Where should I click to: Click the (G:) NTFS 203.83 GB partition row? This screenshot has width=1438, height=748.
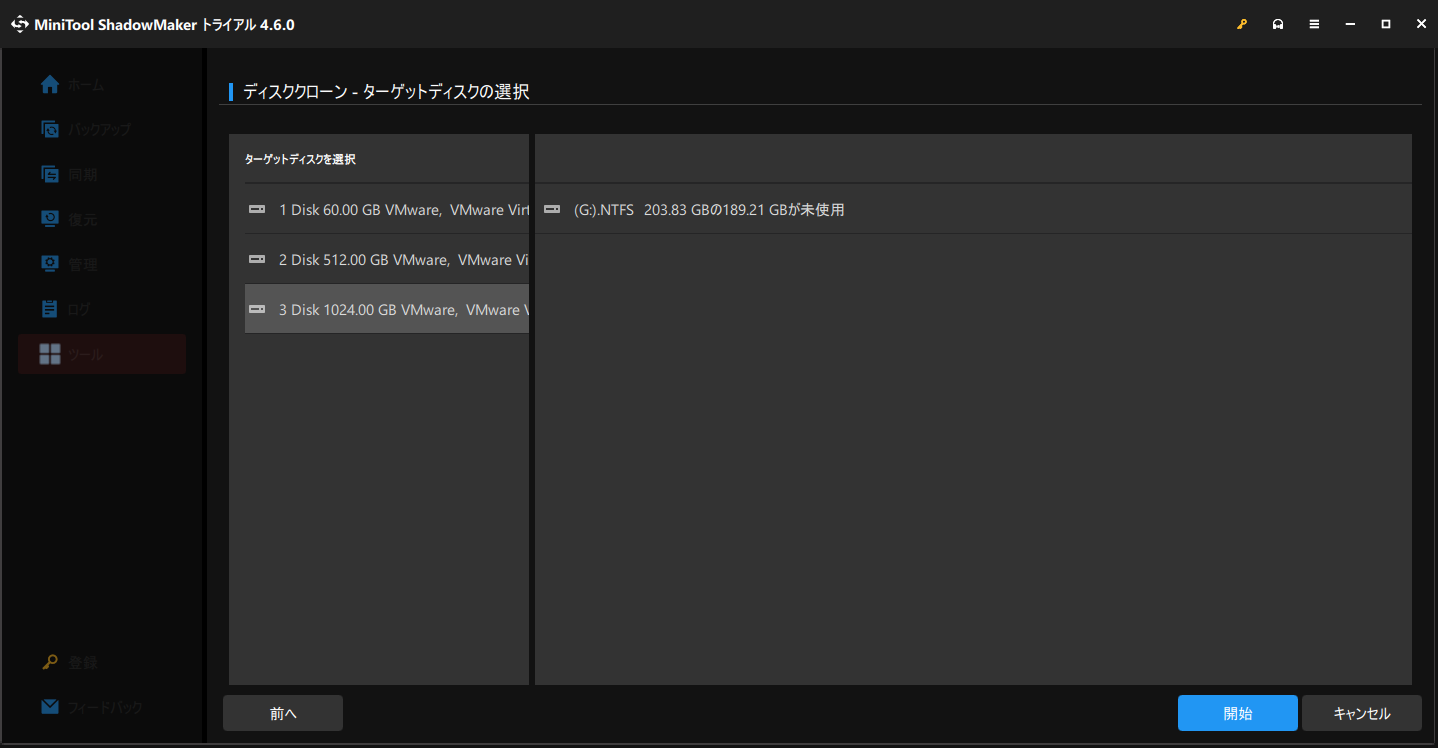point(973,209)
